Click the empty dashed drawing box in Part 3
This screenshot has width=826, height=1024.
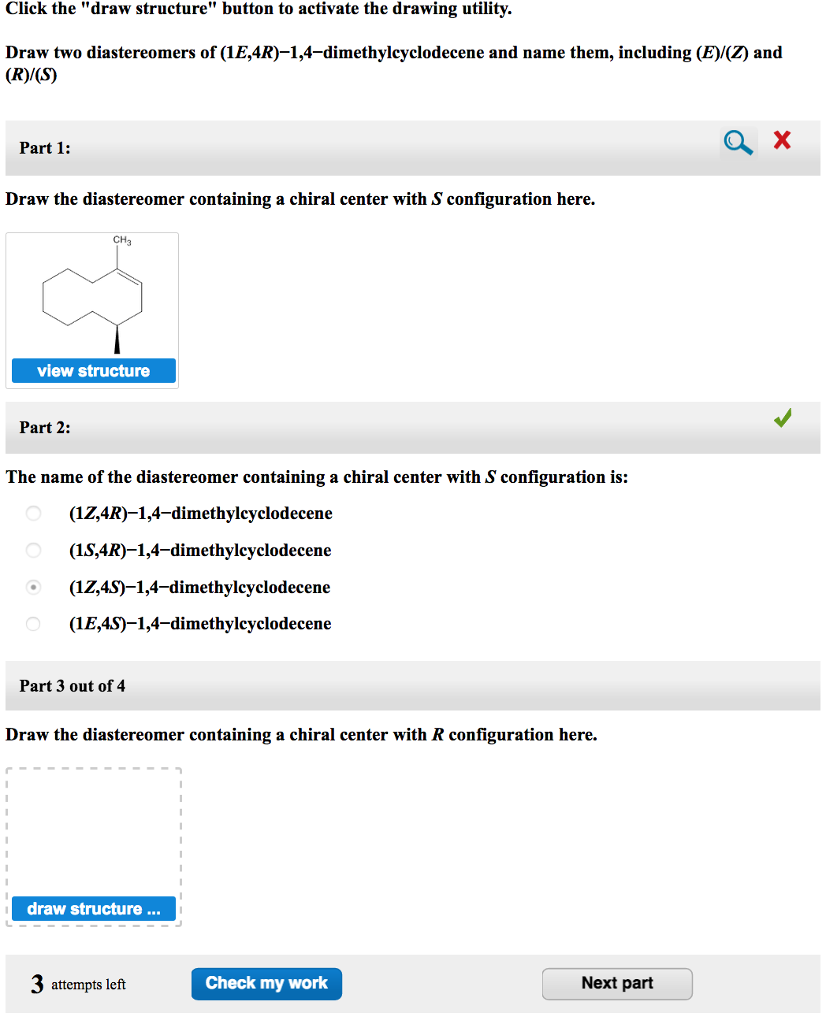93,830
